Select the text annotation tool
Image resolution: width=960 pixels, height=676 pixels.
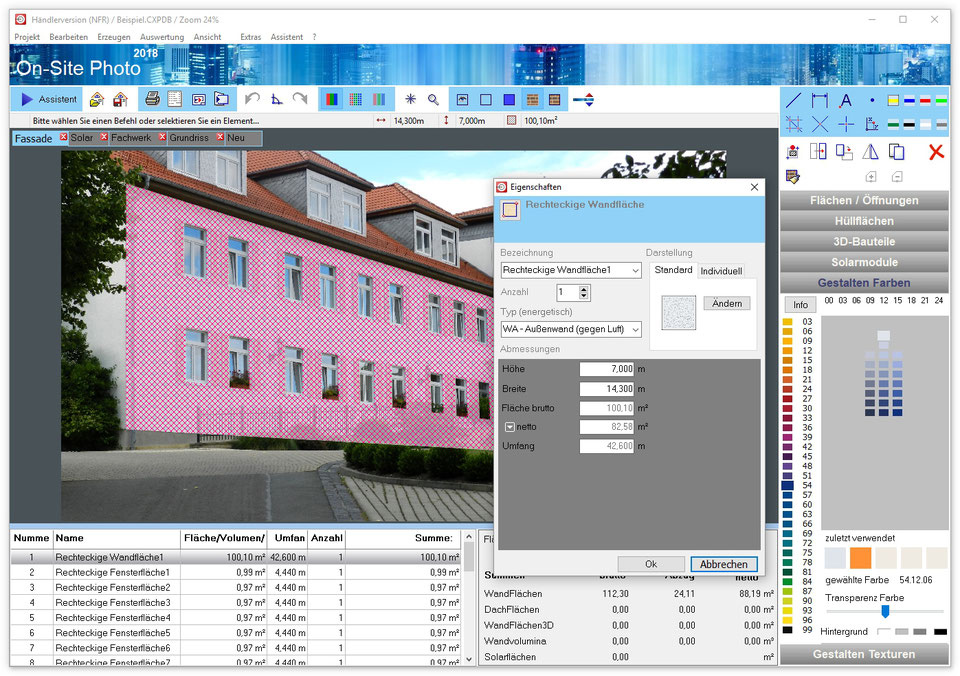pyautogui.click(x=845, y=100)
